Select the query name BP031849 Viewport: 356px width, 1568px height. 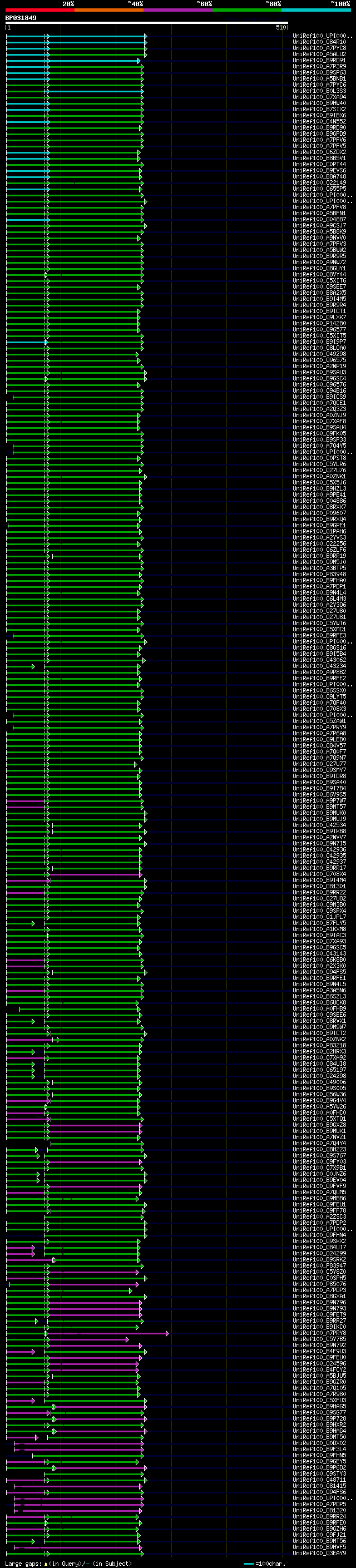21,18
